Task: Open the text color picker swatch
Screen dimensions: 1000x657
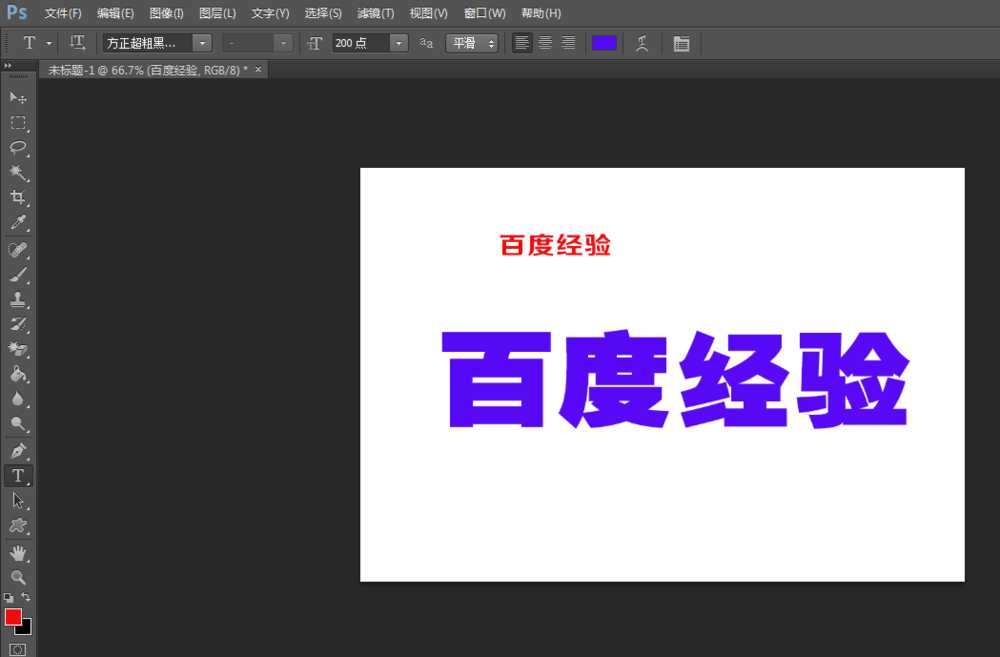Action: click(604, 43)
